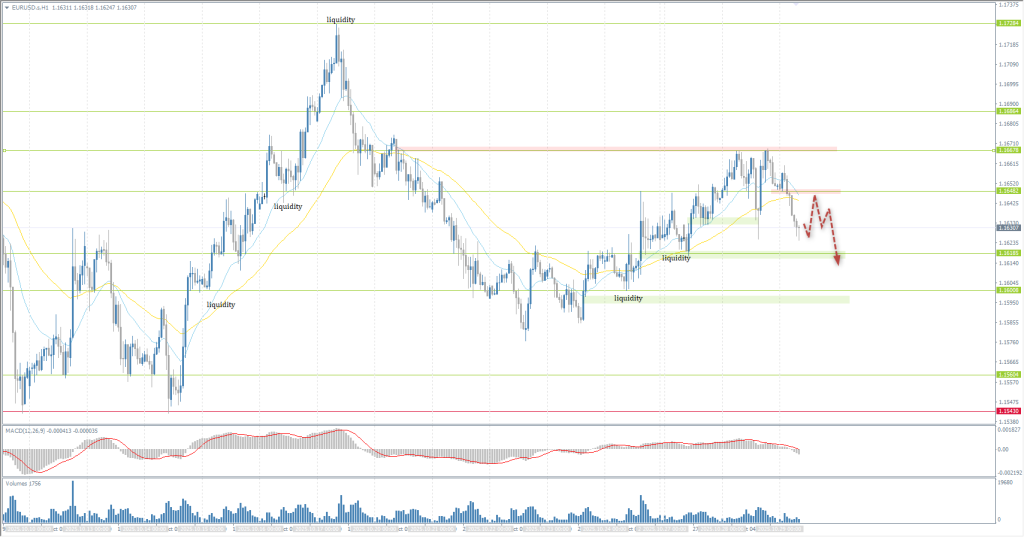Select the small red resistance zone near 1.16482

click(x=813, y=191)
